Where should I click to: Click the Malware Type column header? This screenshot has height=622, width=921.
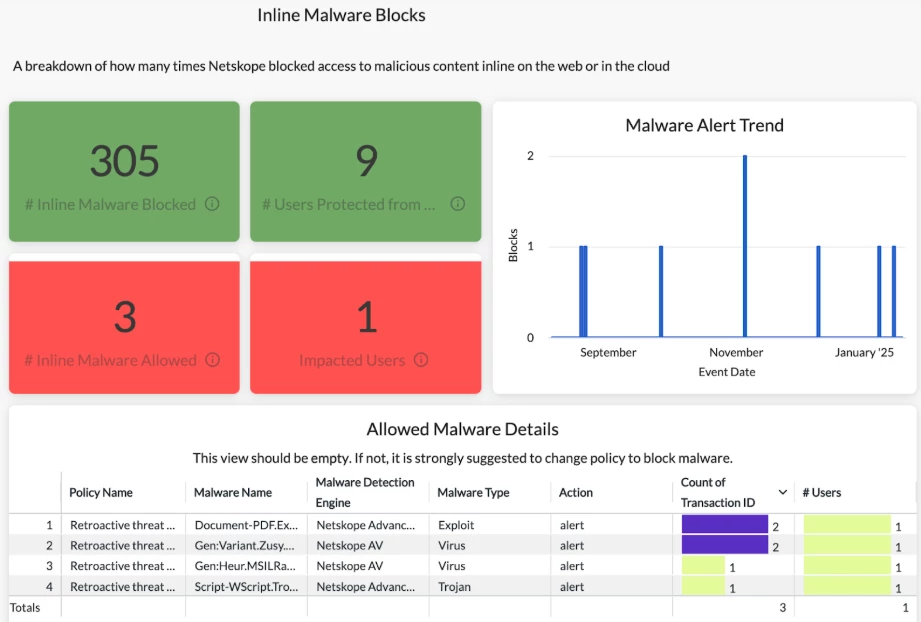pos(473,492)
